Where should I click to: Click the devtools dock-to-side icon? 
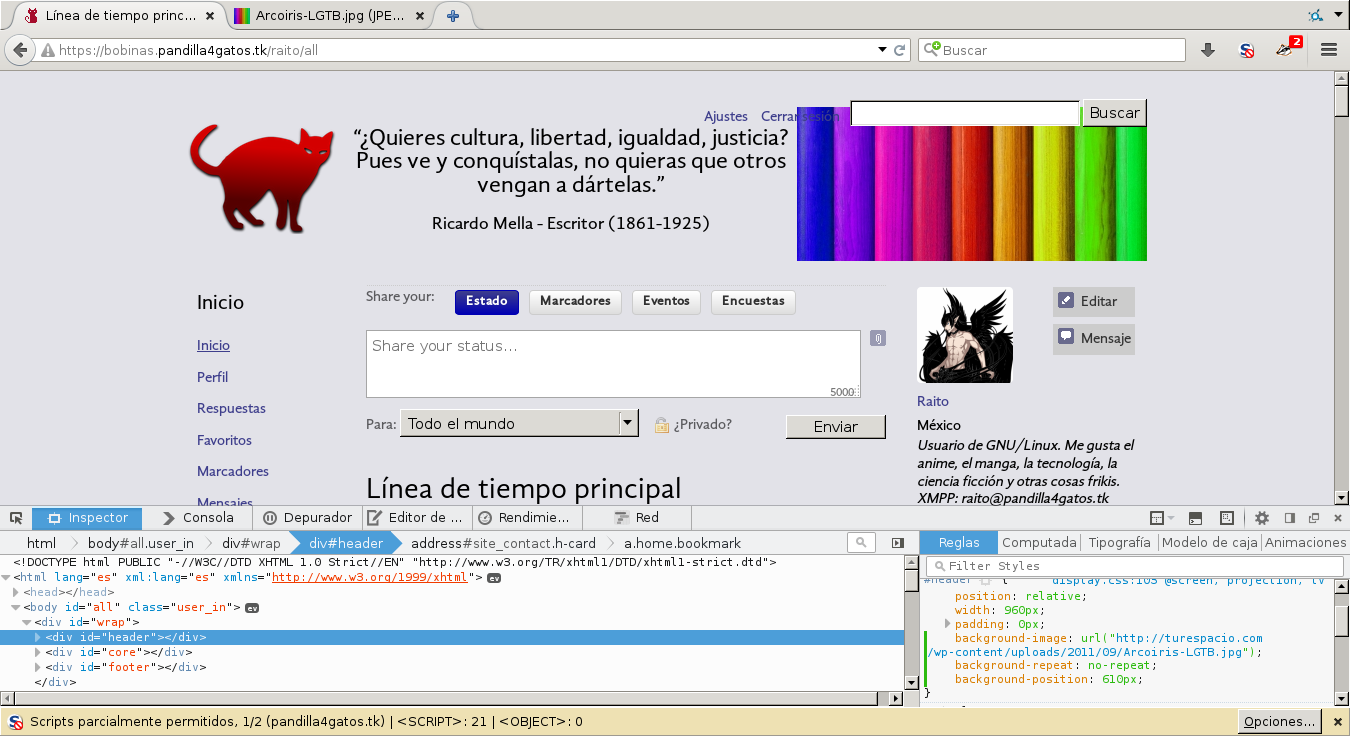point(1290,518)
